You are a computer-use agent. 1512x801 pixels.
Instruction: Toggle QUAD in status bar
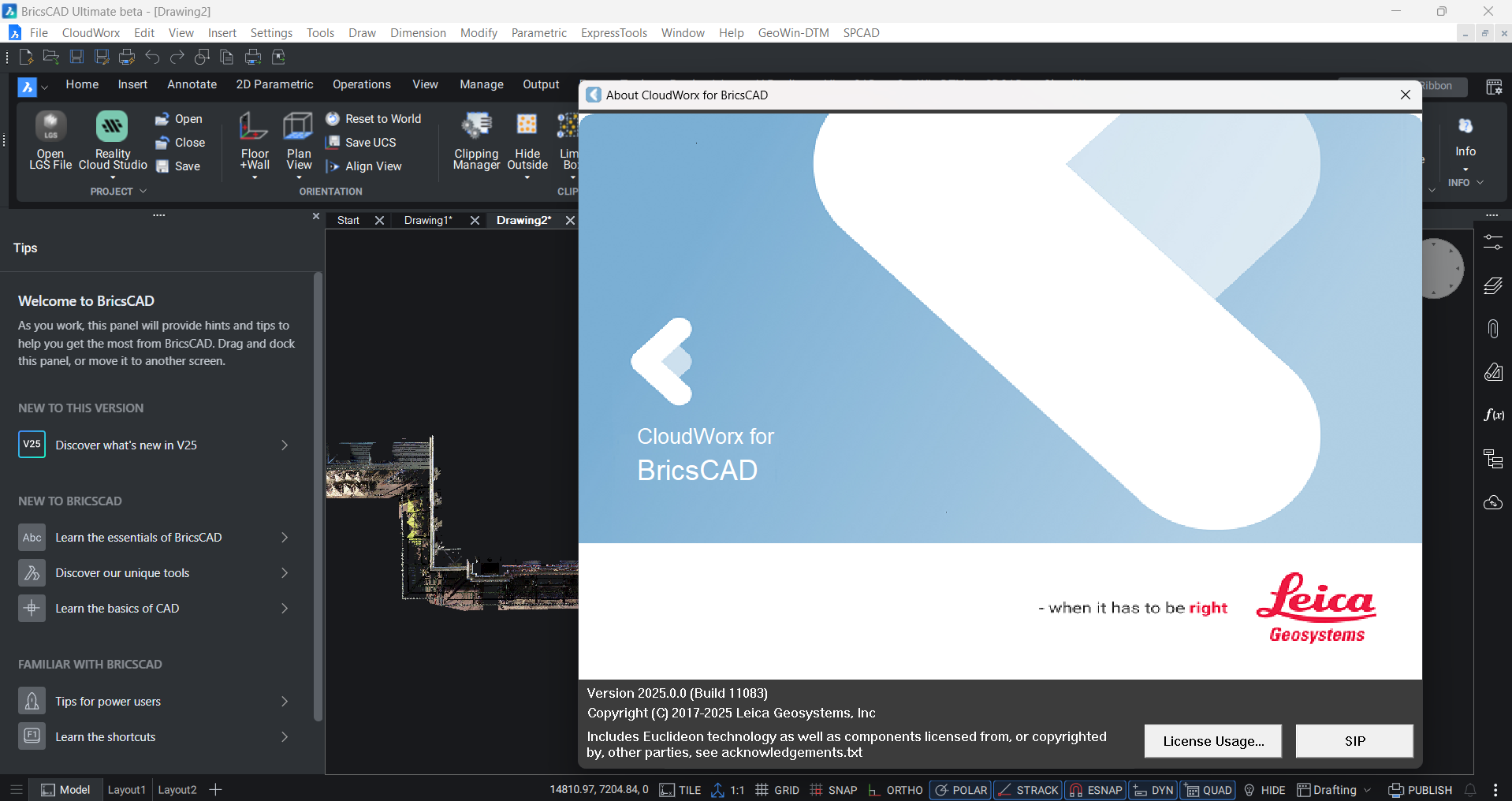(1207, 790)
